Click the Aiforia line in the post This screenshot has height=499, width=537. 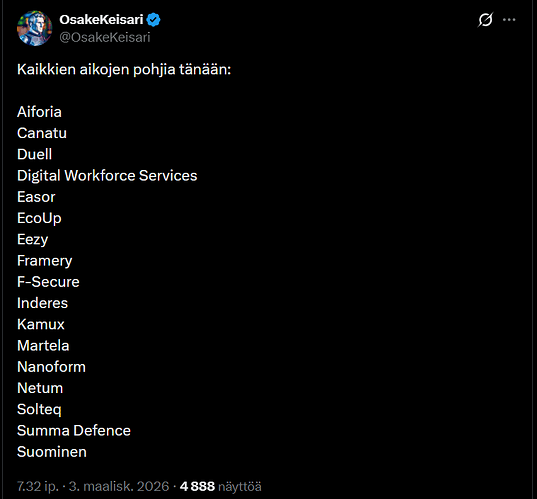click(39, 112)
